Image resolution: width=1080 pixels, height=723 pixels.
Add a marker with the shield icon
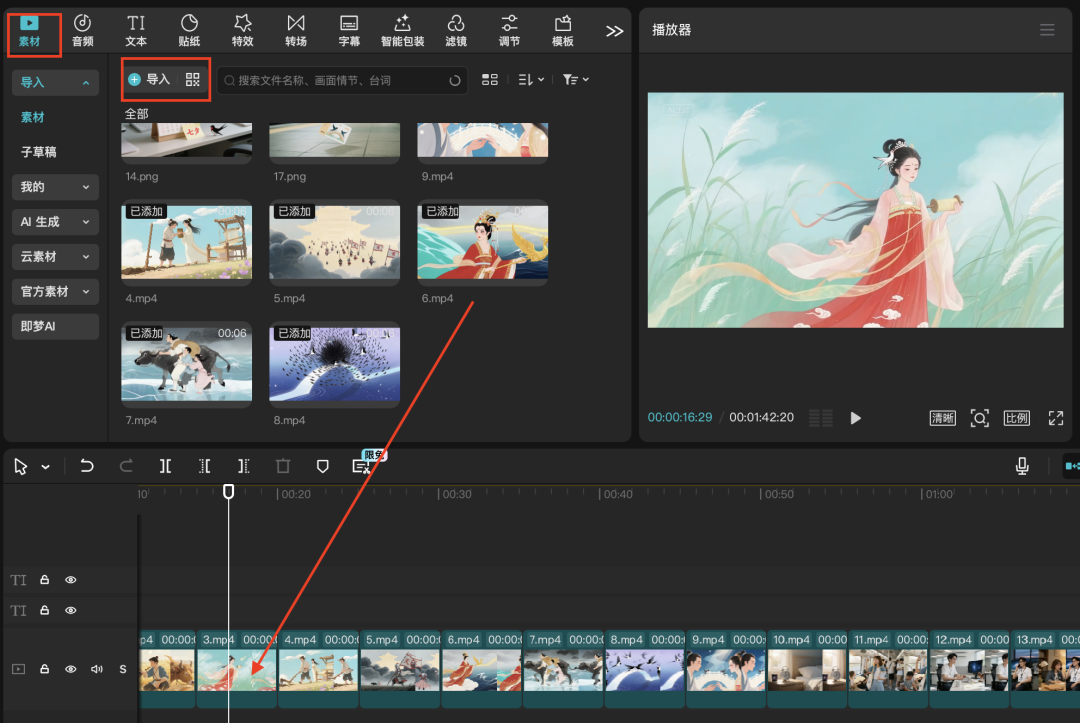pos(322,466)
